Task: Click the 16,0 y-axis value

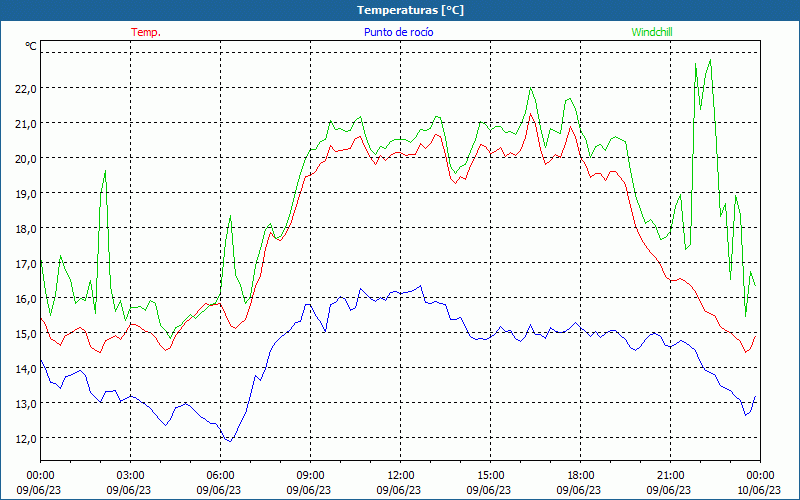Action: [26, 298]
